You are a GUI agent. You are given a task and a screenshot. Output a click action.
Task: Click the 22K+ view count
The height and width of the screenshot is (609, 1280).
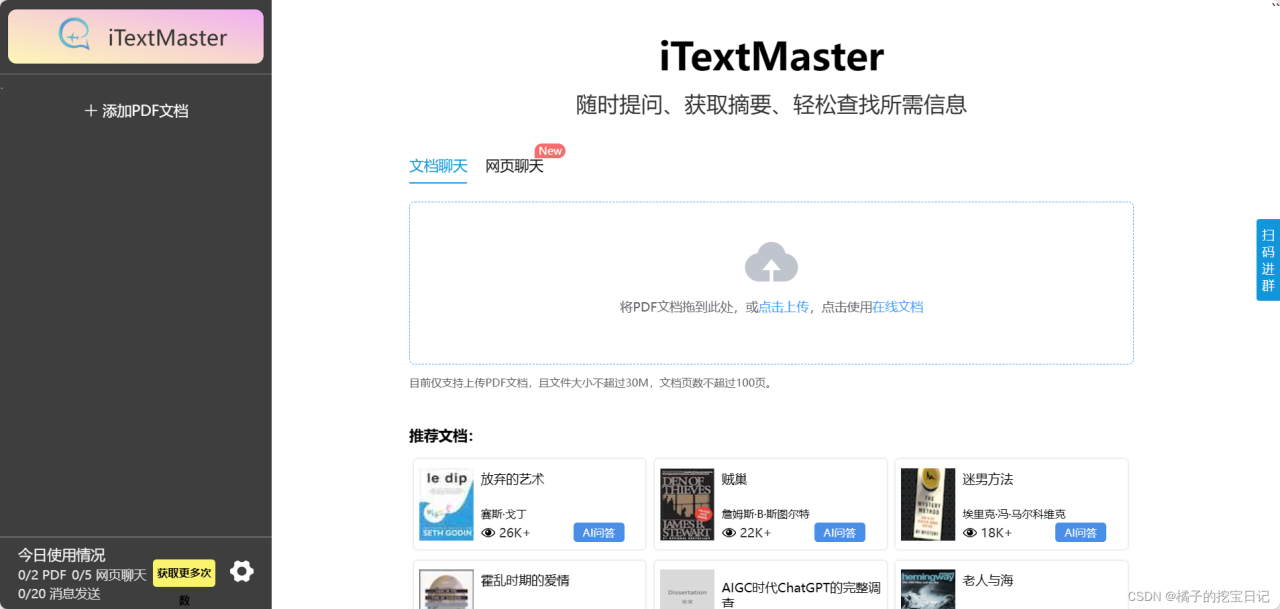point(756,533)
